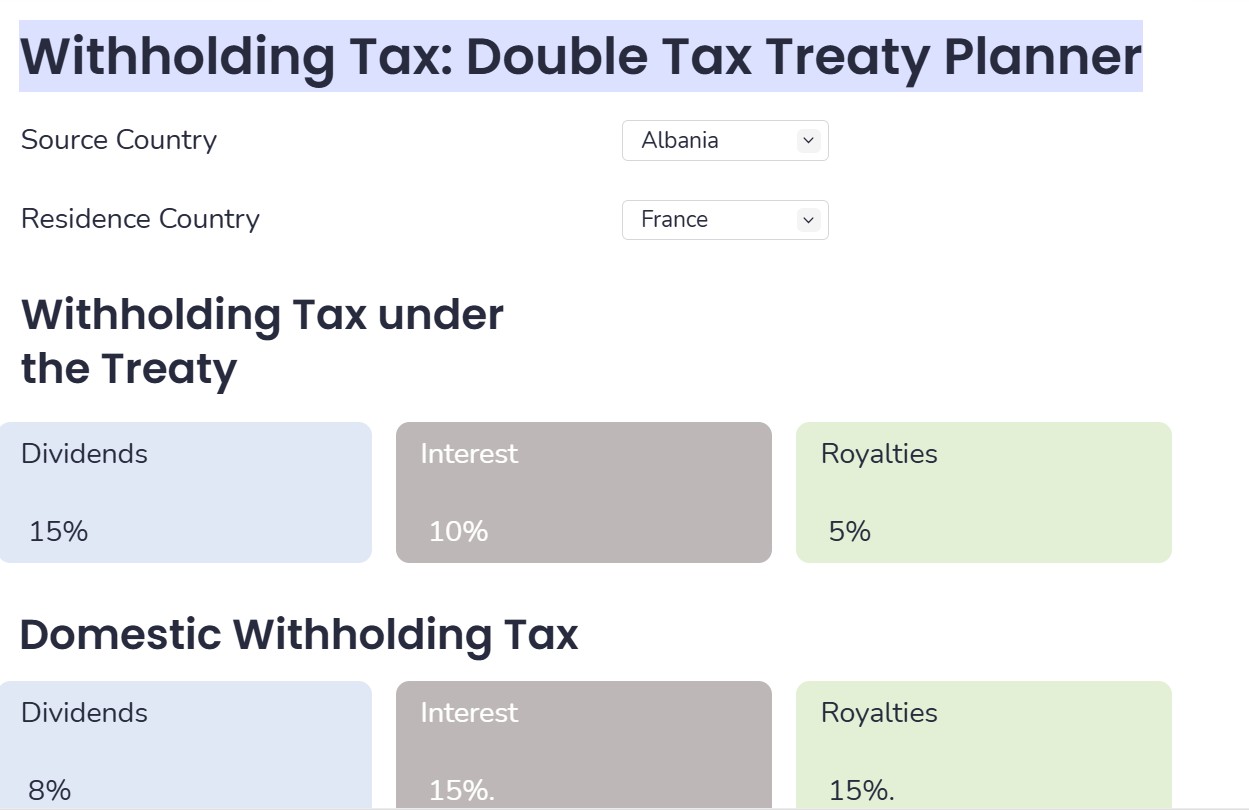Screen dimensions: 1249x810
Task: Click the Residence Country label
Action: click(140, 219)
